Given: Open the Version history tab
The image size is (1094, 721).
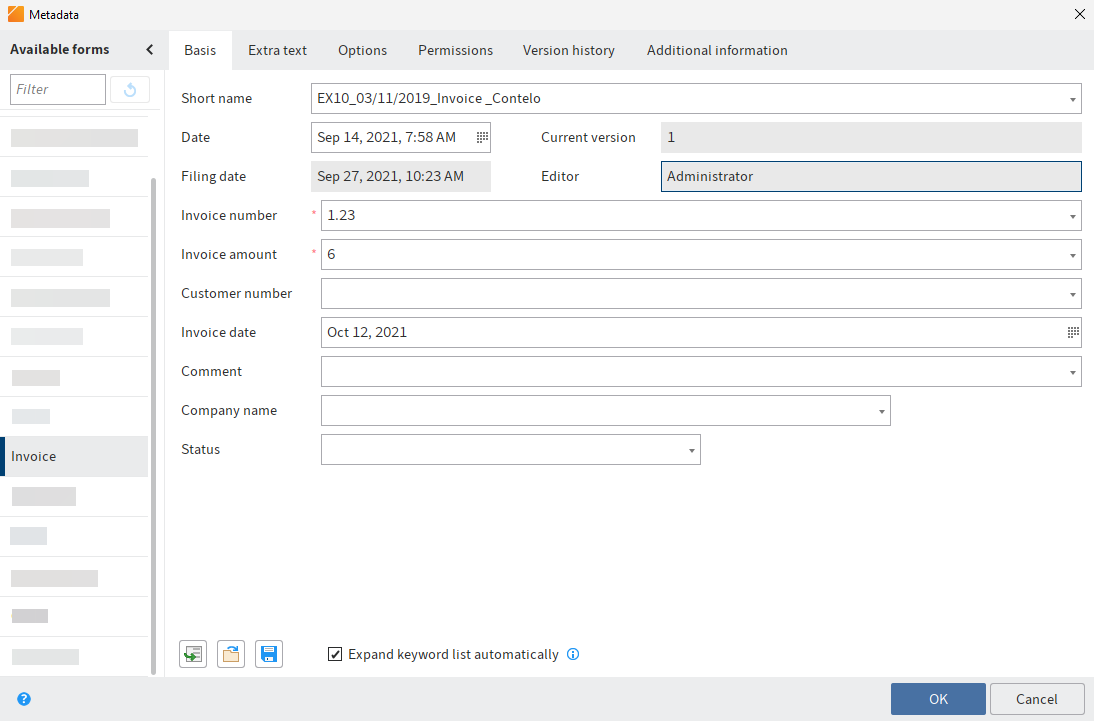Looking at the screenshot, I should click(568, 50).
